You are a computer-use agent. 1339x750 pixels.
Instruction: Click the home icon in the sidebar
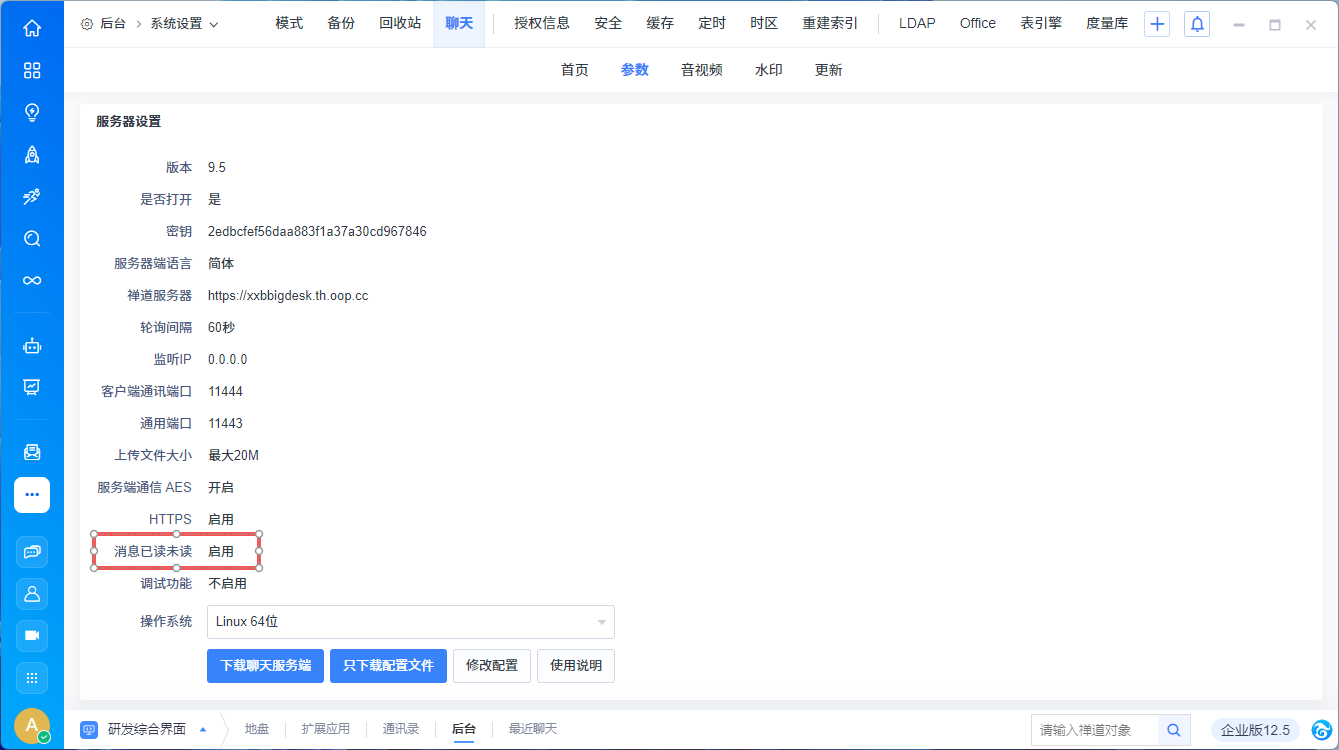(x=32, y=28)
